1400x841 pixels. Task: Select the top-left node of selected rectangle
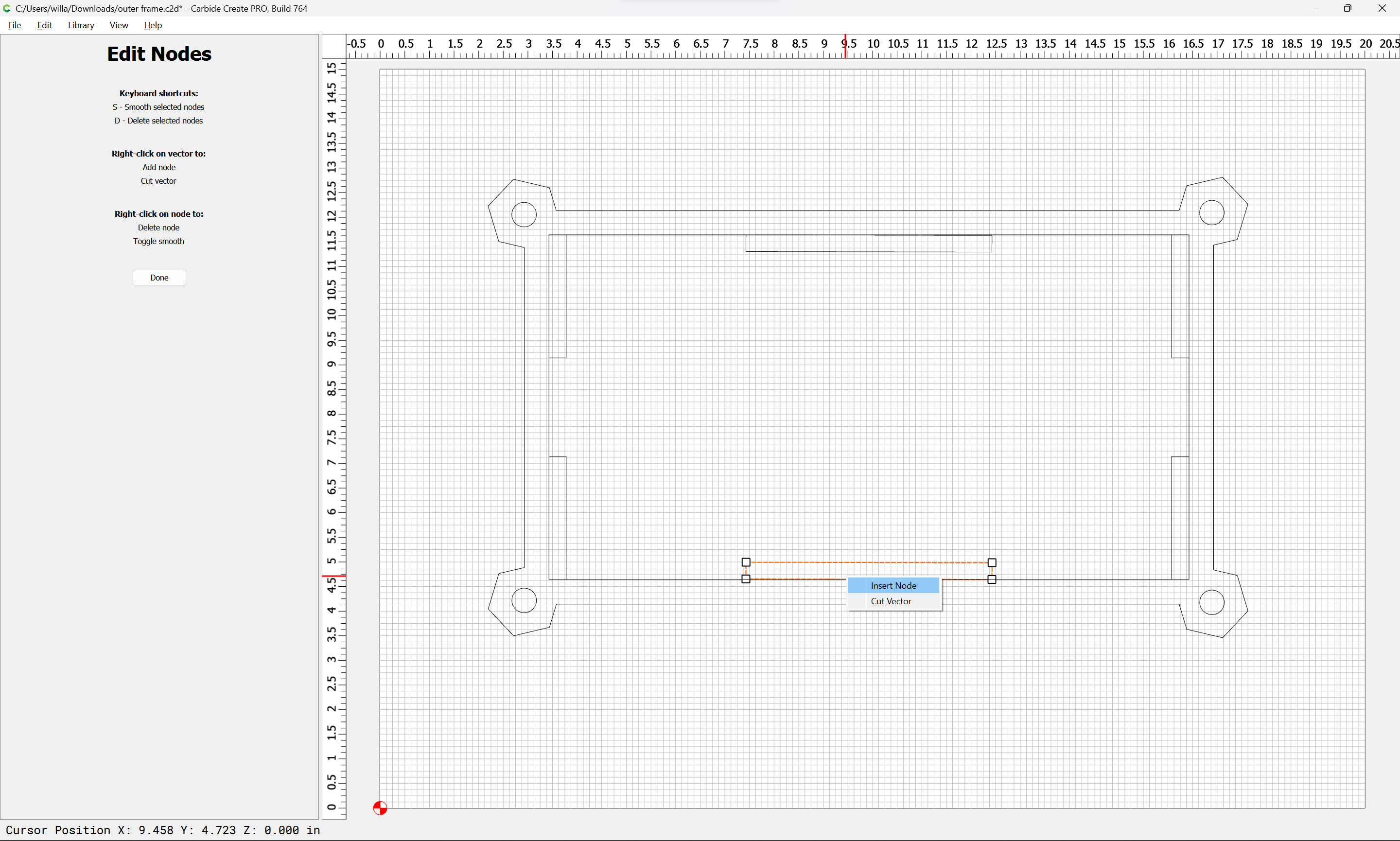point(746,562)
